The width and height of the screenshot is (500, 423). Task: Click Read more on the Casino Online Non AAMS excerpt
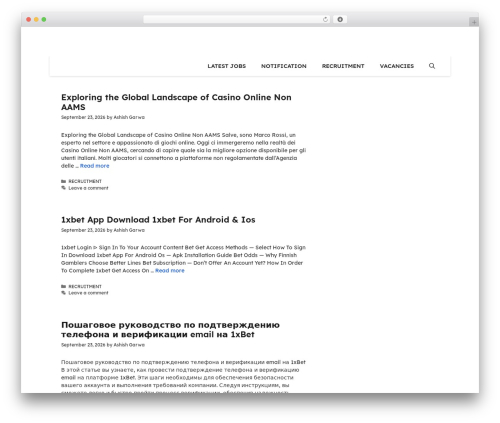(x=94, y=166)
